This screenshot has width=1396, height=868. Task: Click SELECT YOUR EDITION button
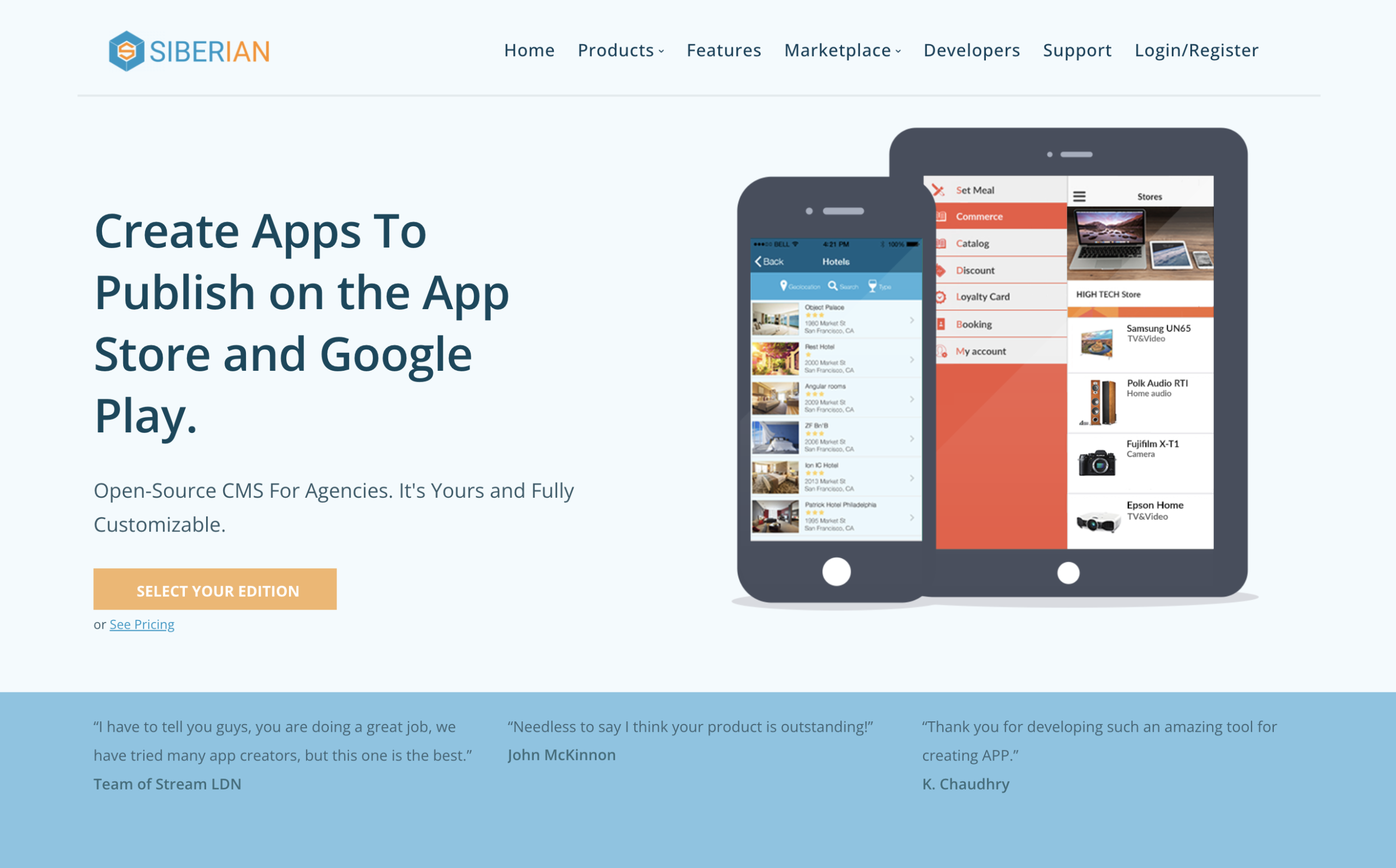pyautogui.click(x=217, y=589)
